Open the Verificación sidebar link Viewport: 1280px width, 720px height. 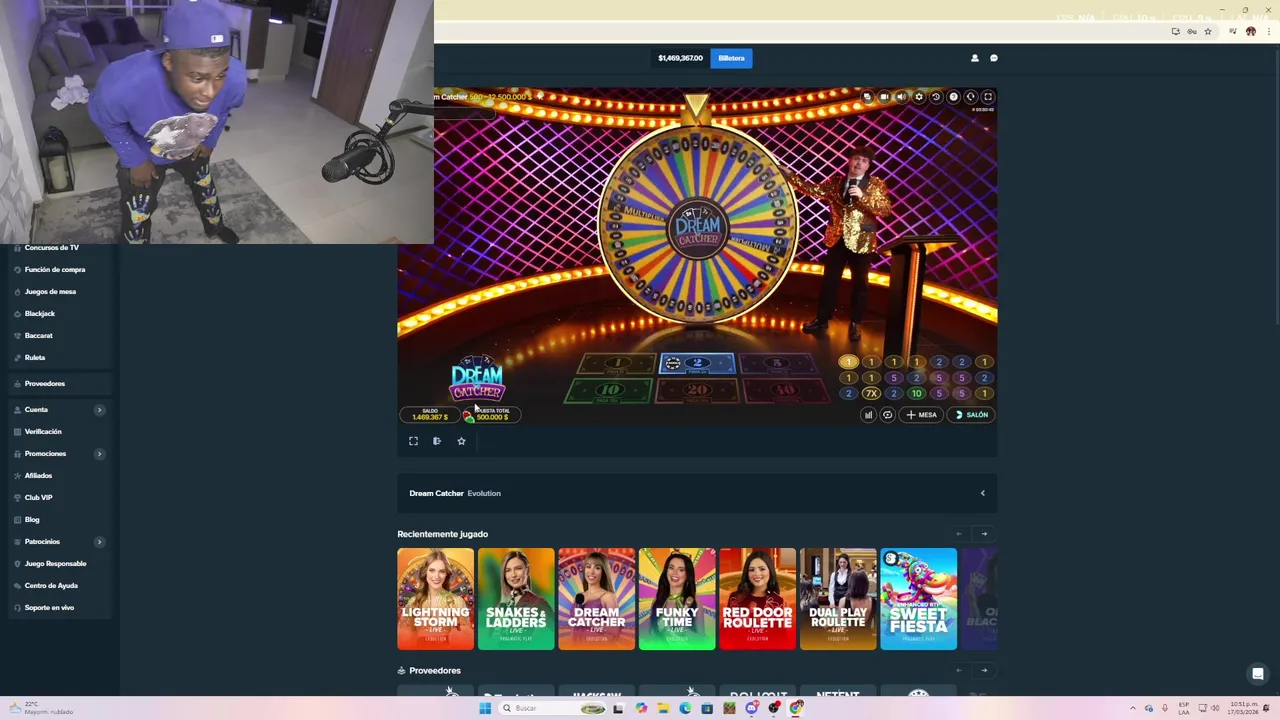42,431
